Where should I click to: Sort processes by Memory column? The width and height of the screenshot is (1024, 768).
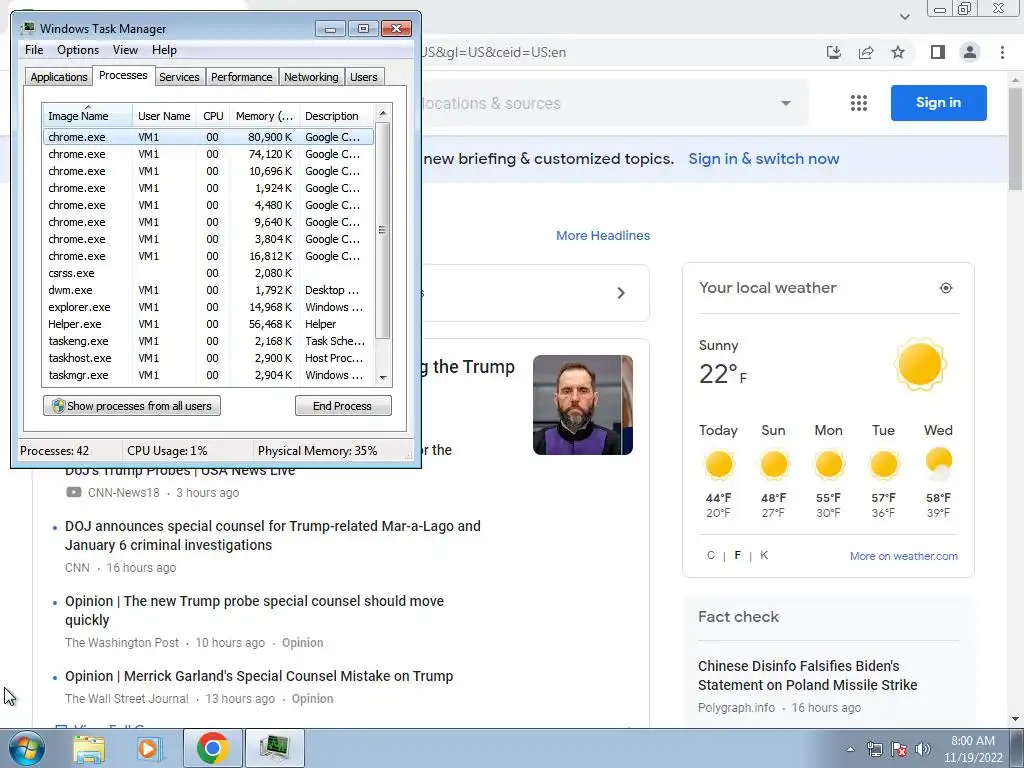pos(264,116)
